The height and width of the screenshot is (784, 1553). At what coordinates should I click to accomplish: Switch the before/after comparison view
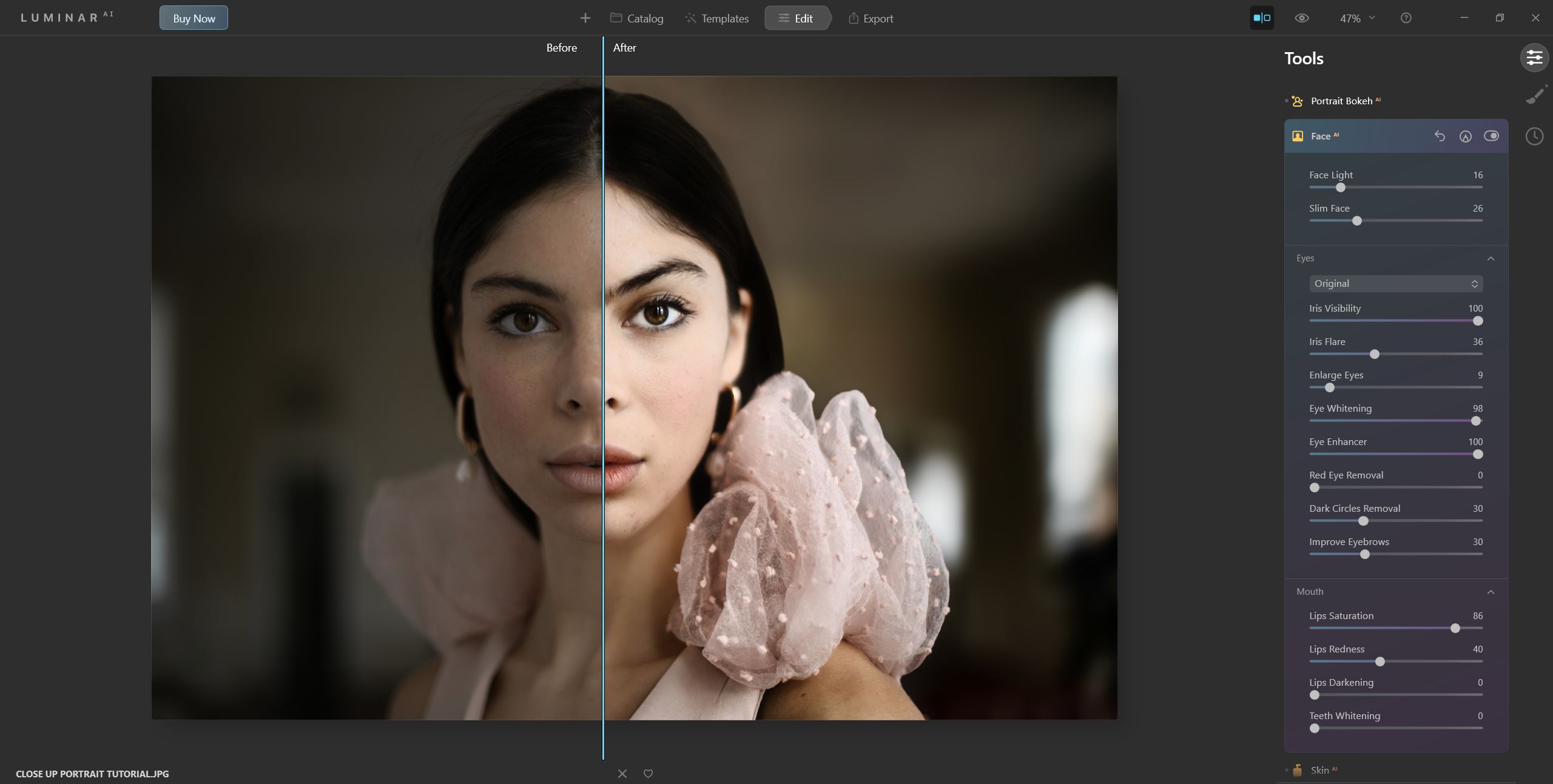[x=1261, y=18]
